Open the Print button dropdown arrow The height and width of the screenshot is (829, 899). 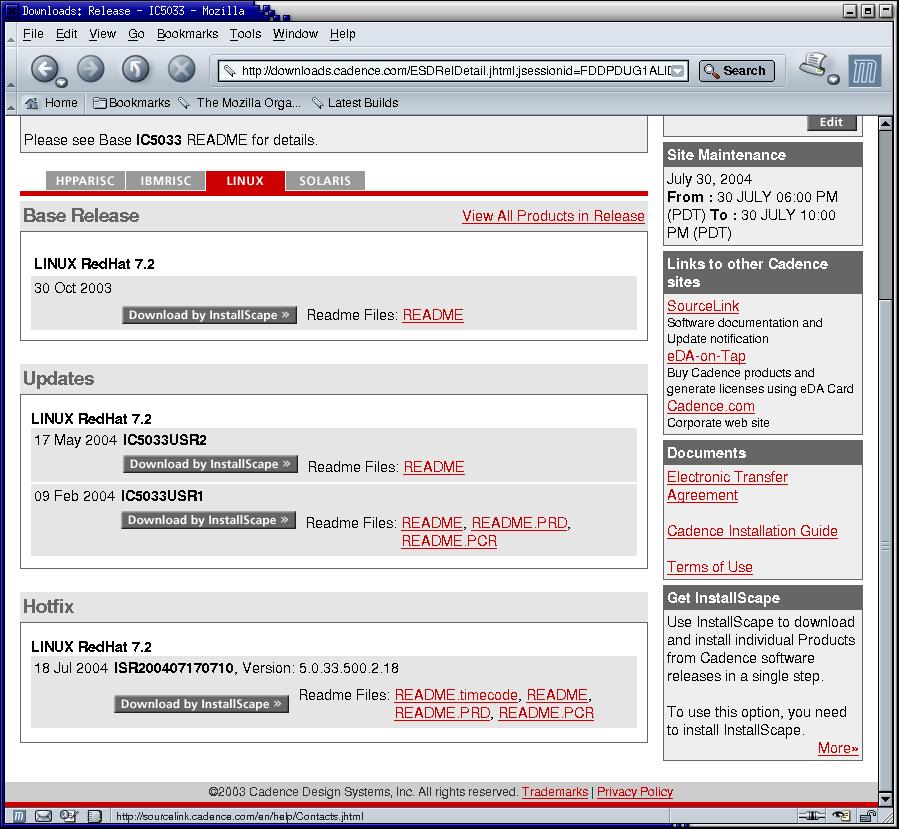834,80
